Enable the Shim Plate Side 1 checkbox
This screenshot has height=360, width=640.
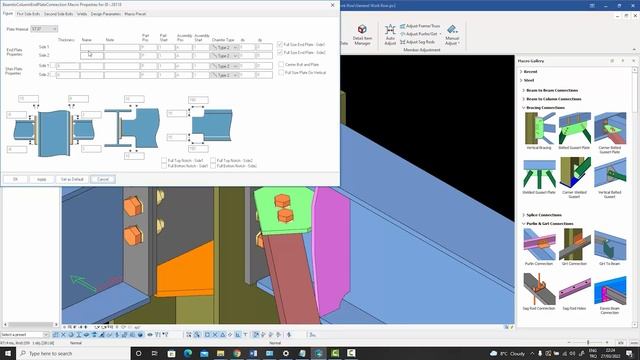(53, 65)
